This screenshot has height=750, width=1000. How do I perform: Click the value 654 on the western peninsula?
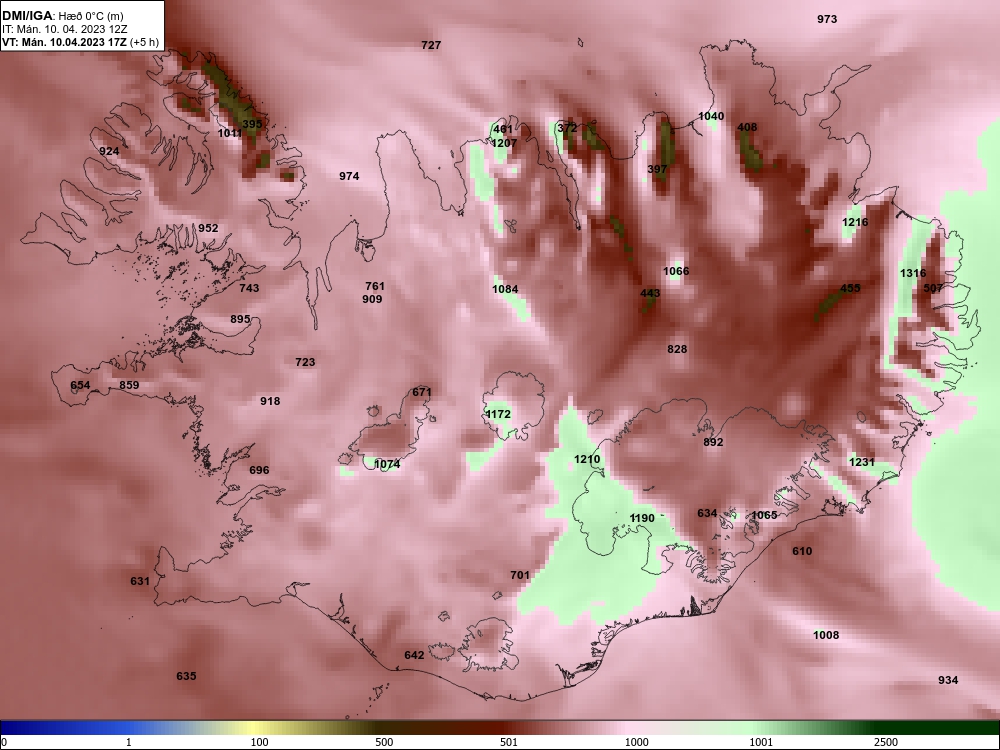click(80, 385)
